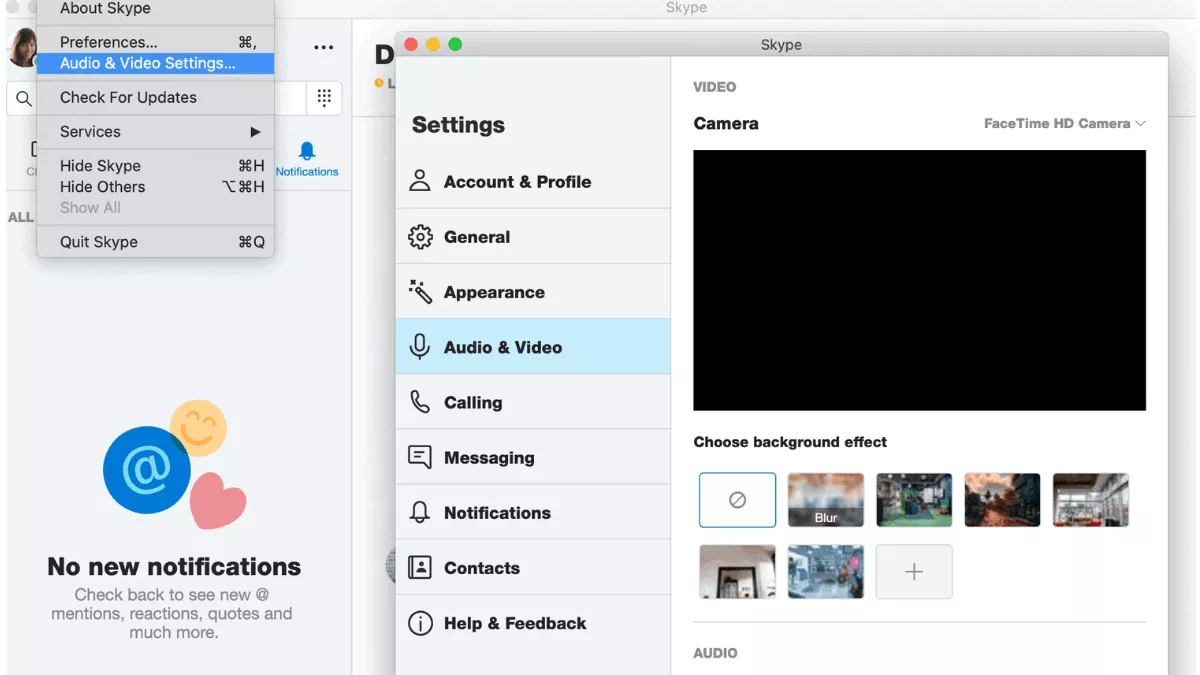Open Preferences from the Skype menu

click(155, 42)
